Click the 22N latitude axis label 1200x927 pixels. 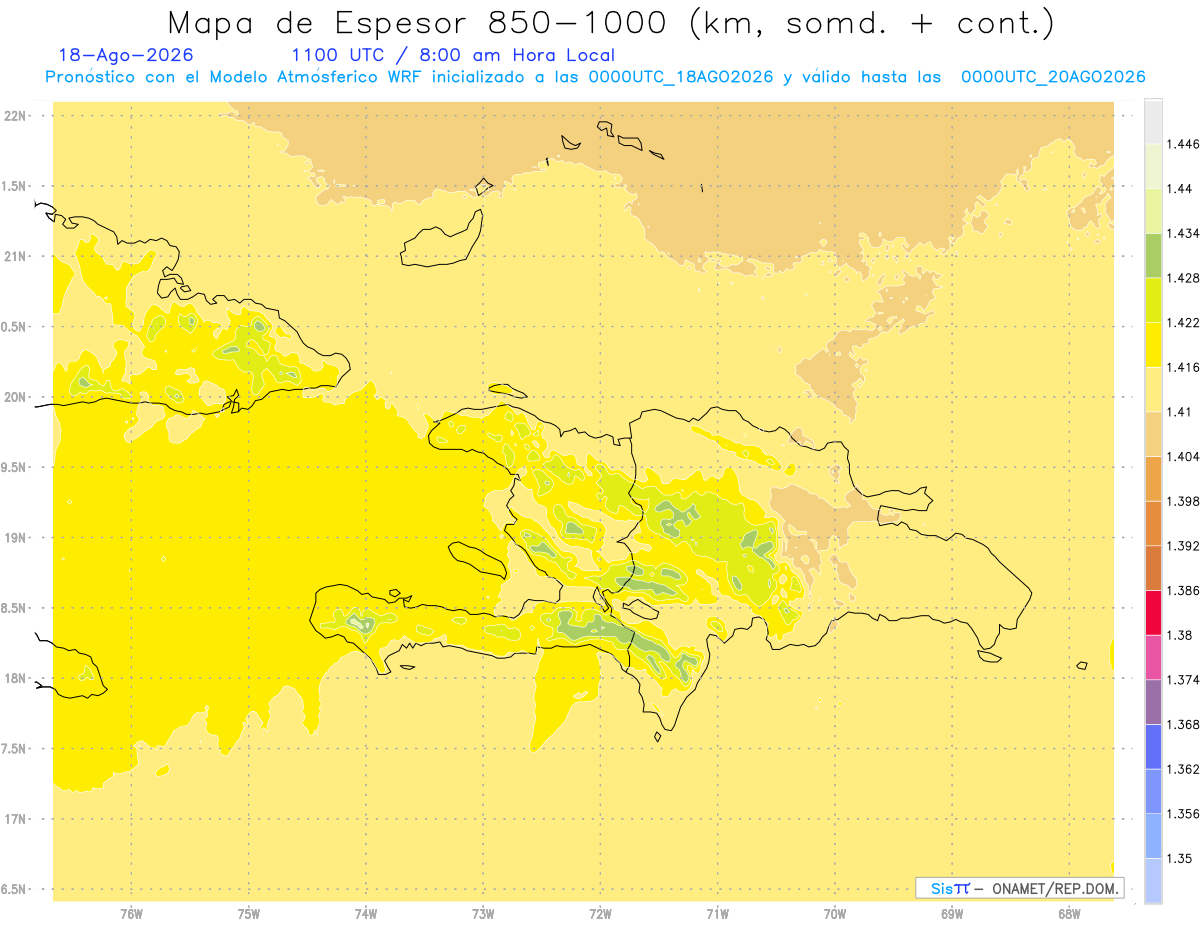pos(14,116)
